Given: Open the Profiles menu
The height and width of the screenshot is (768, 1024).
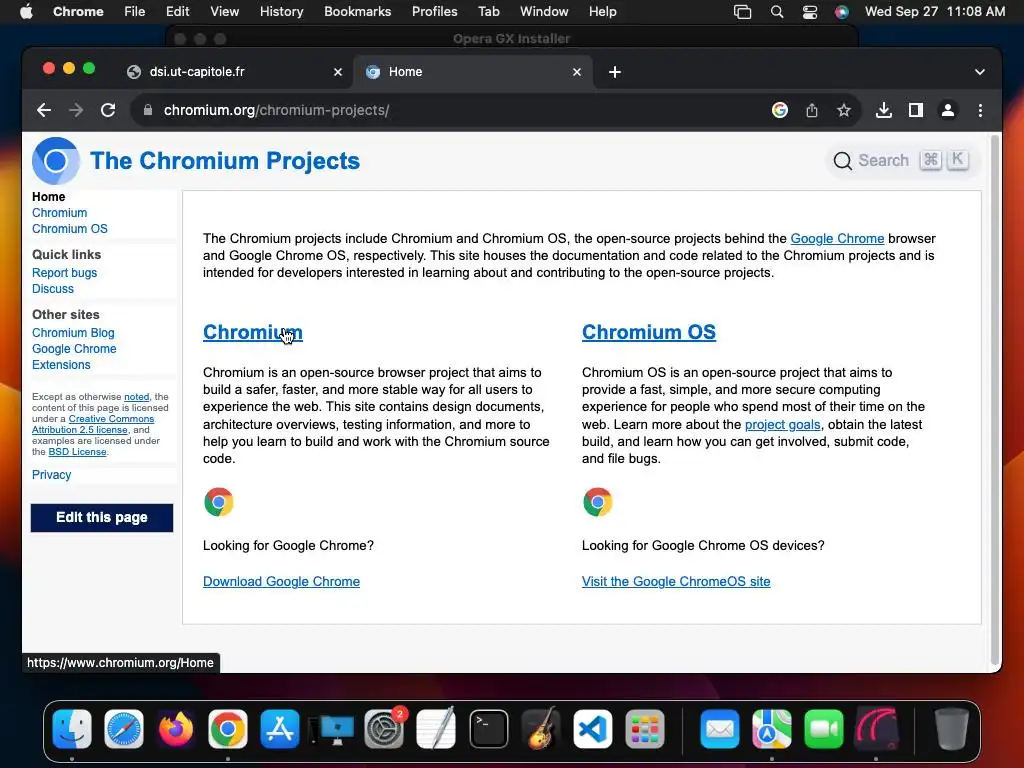Looking at the screenshot, I should [434, 12].
